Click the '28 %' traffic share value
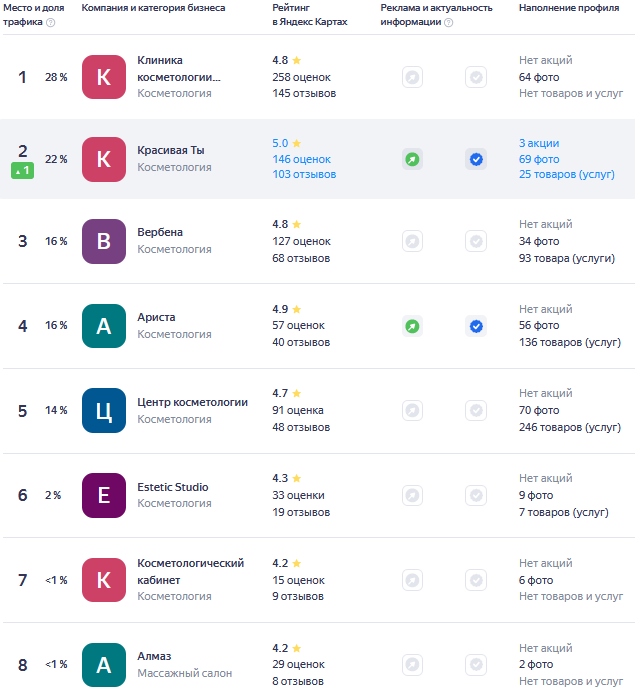Screen dimensions: 635x700 click(56, 77)
